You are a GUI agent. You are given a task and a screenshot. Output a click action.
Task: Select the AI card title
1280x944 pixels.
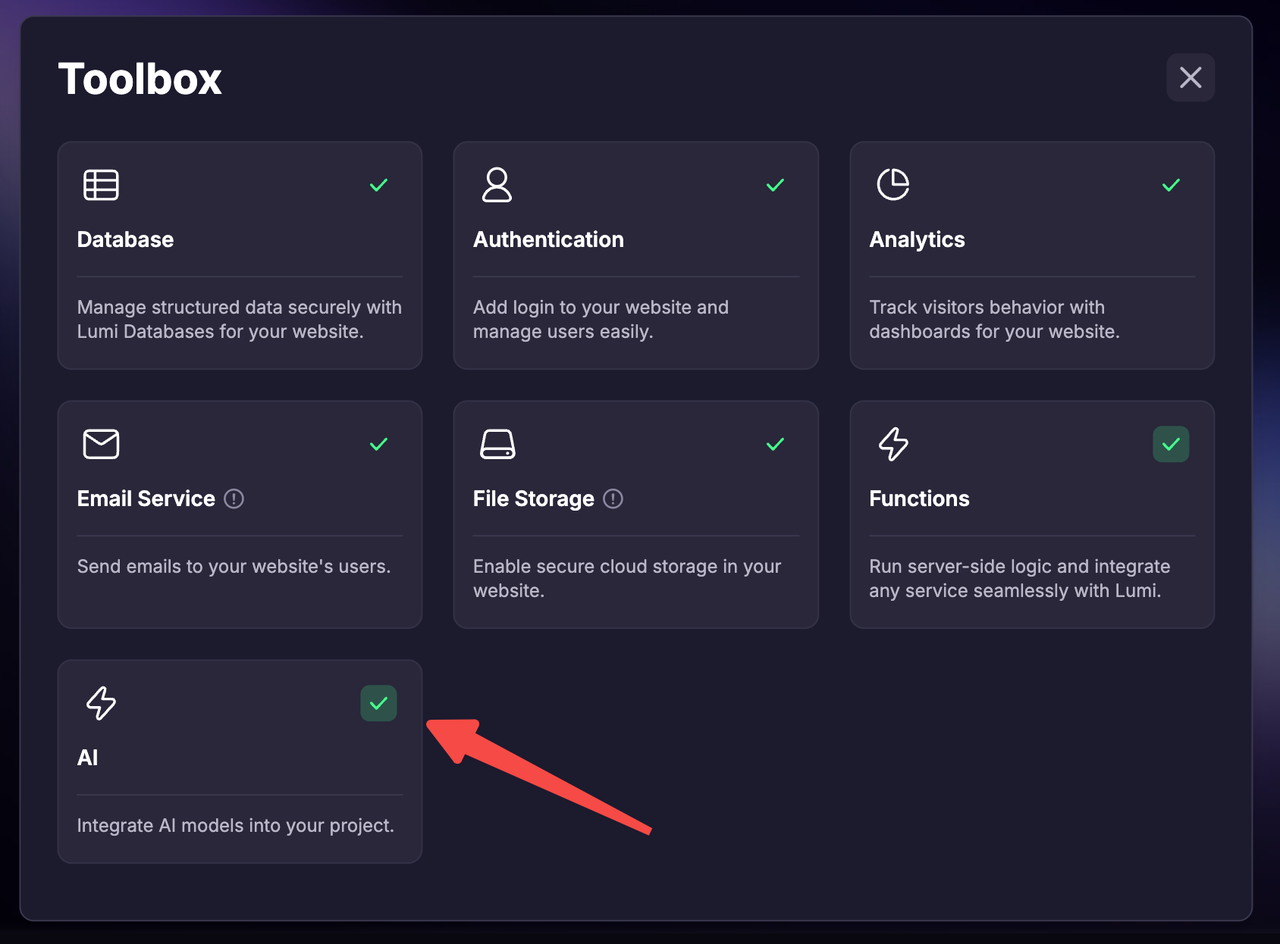[88, 758]
